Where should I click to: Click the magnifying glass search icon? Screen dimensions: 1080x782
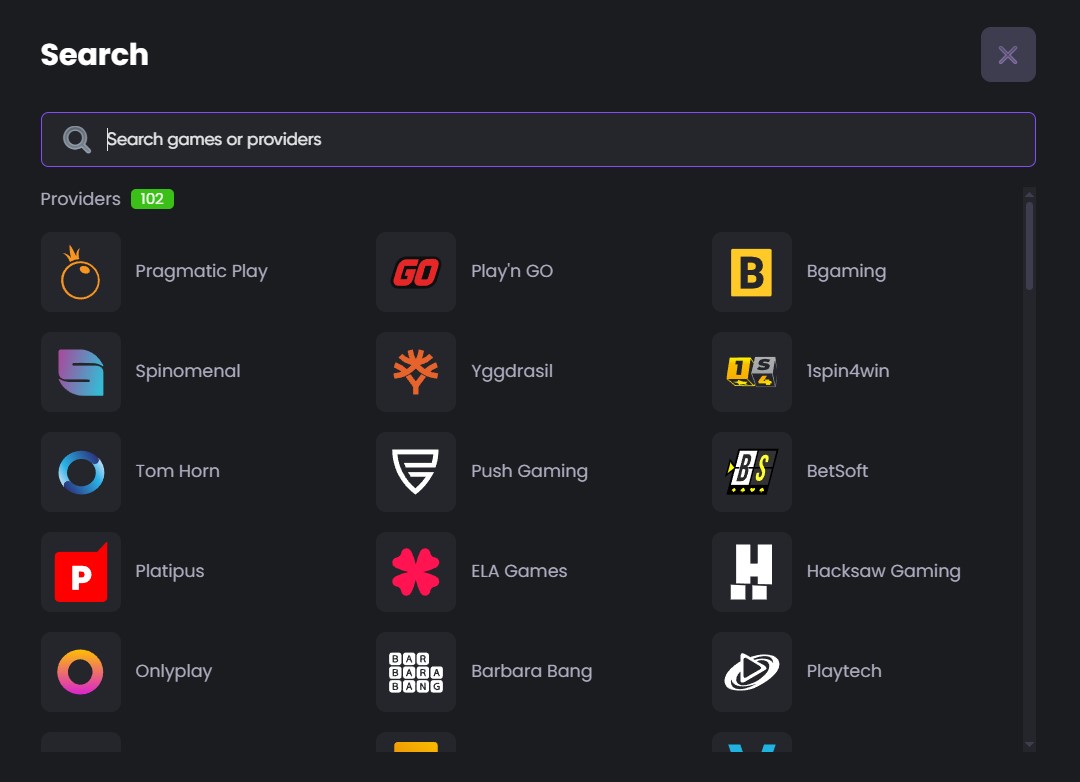coord(77,139)
